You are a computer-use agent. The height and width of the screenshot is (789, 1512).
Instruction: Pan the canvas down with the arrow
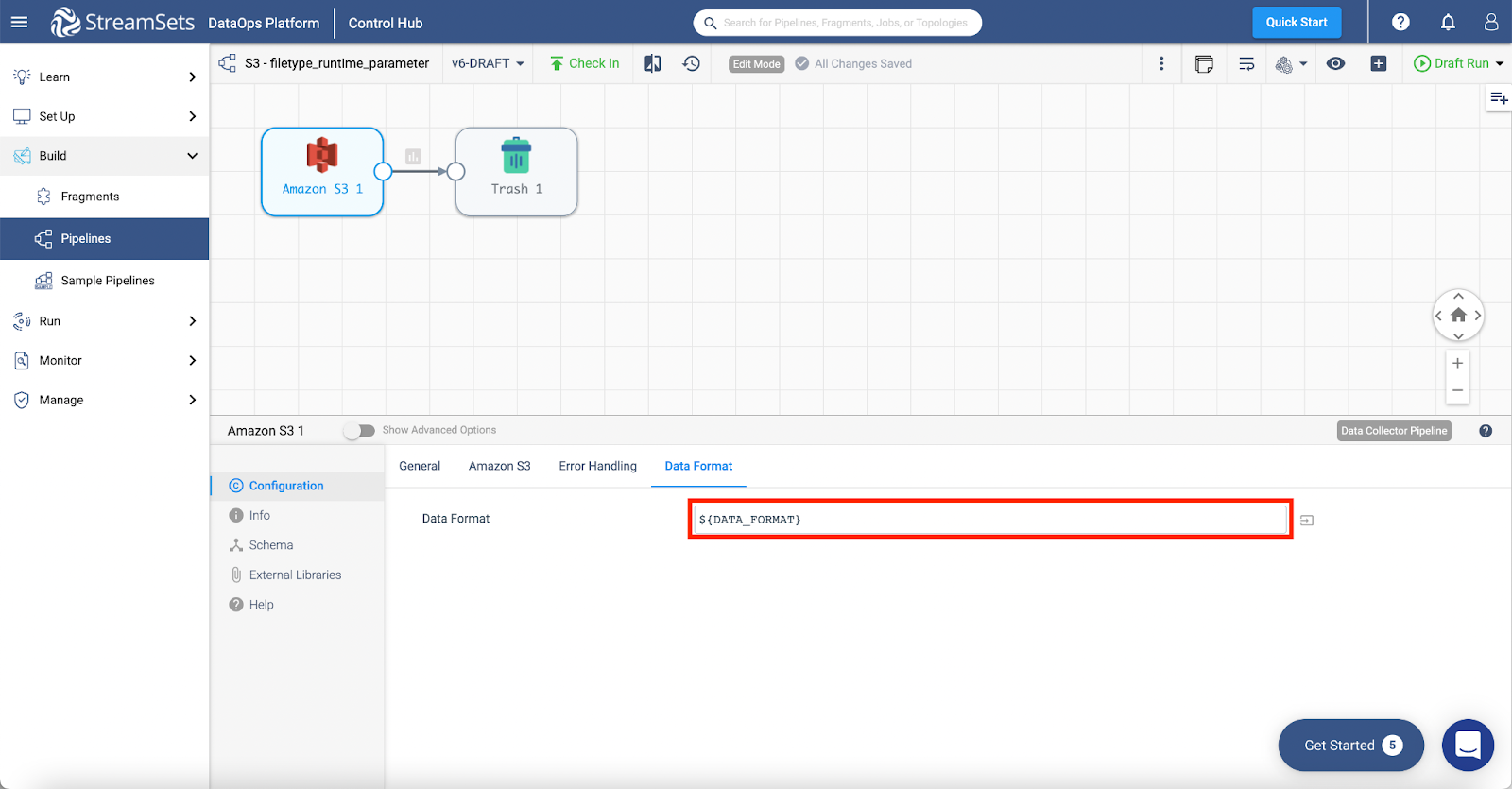[1458, 335]
